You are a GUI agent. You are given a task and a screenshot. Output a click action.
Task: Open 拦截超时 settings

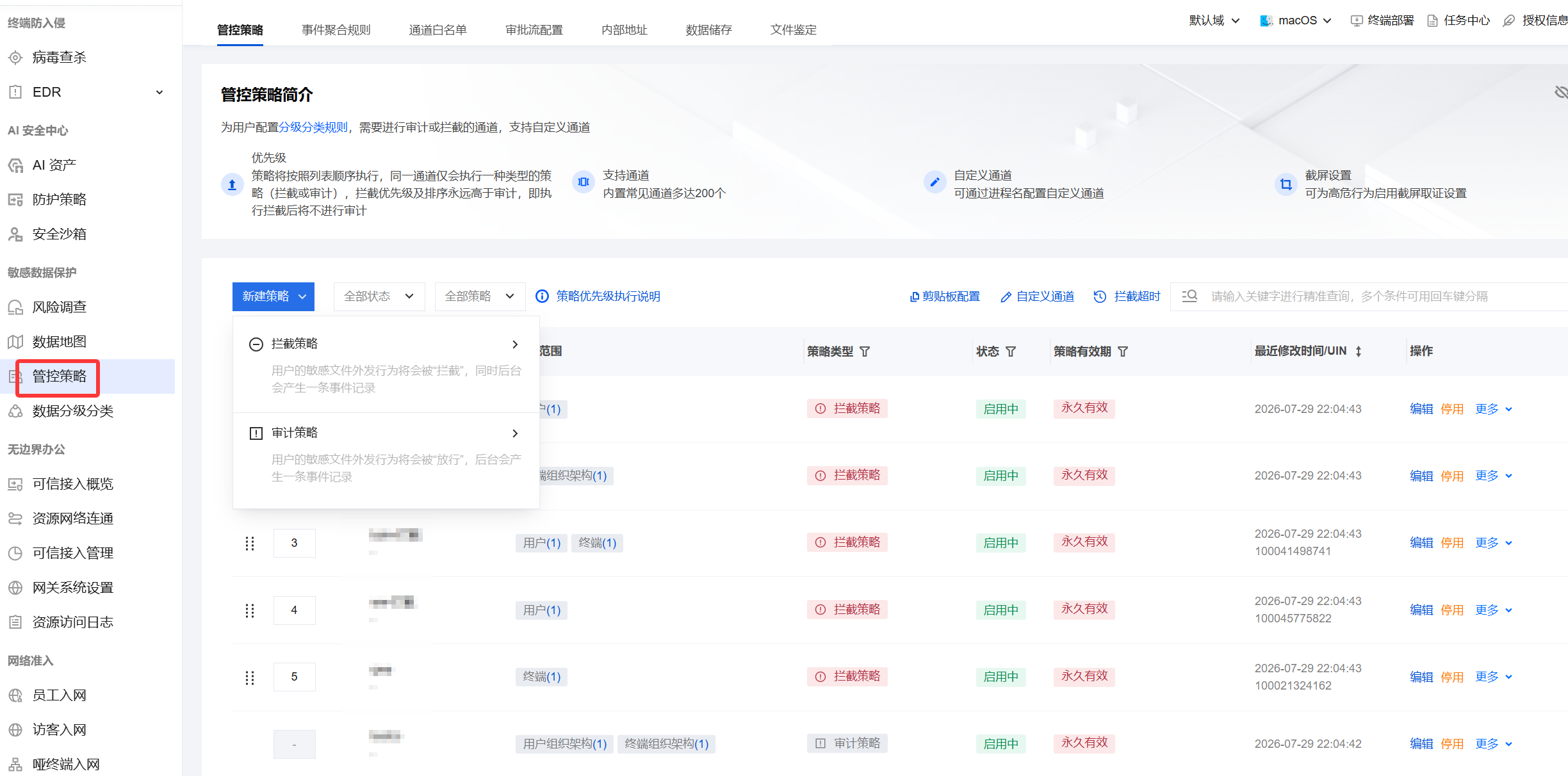pyautogui.click(x=1127, y=296)
